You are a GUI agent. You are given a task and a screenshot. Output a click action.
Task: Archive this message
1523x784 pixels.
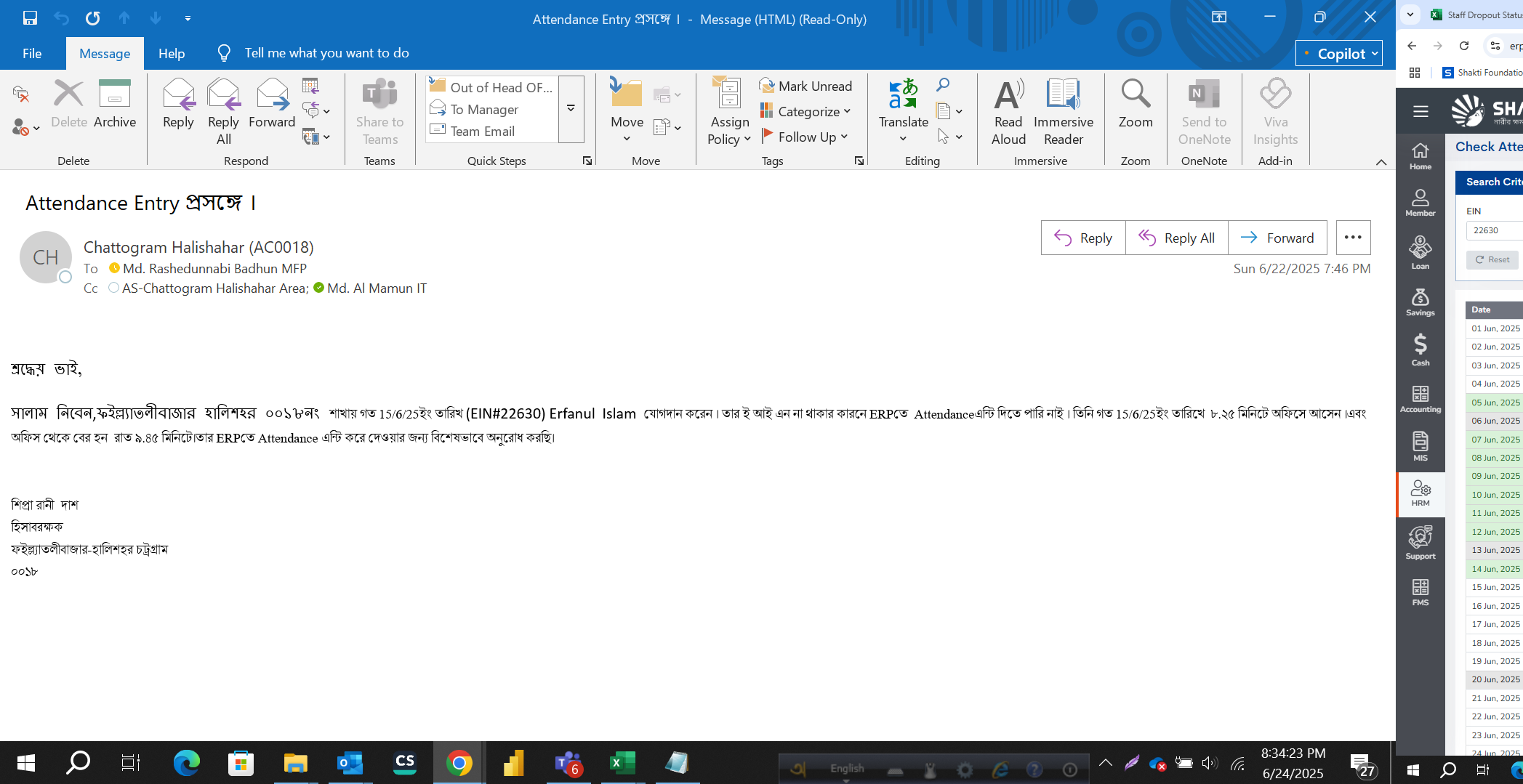pos(115,105)
